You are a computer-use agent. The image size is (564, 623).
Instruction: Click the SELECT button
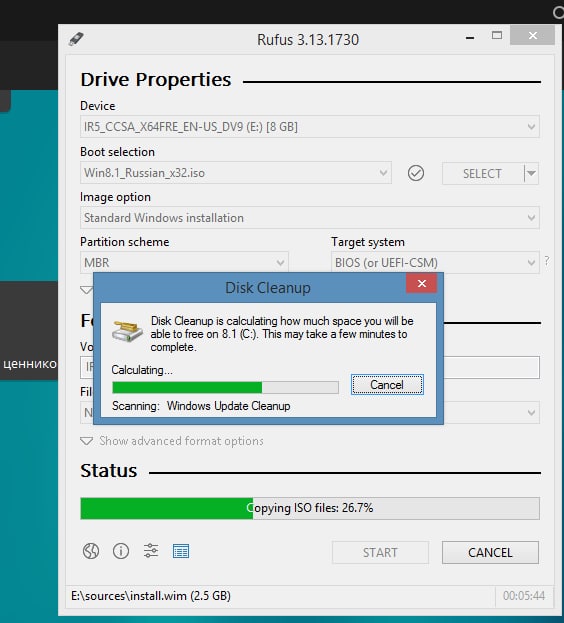pos(483,173)
